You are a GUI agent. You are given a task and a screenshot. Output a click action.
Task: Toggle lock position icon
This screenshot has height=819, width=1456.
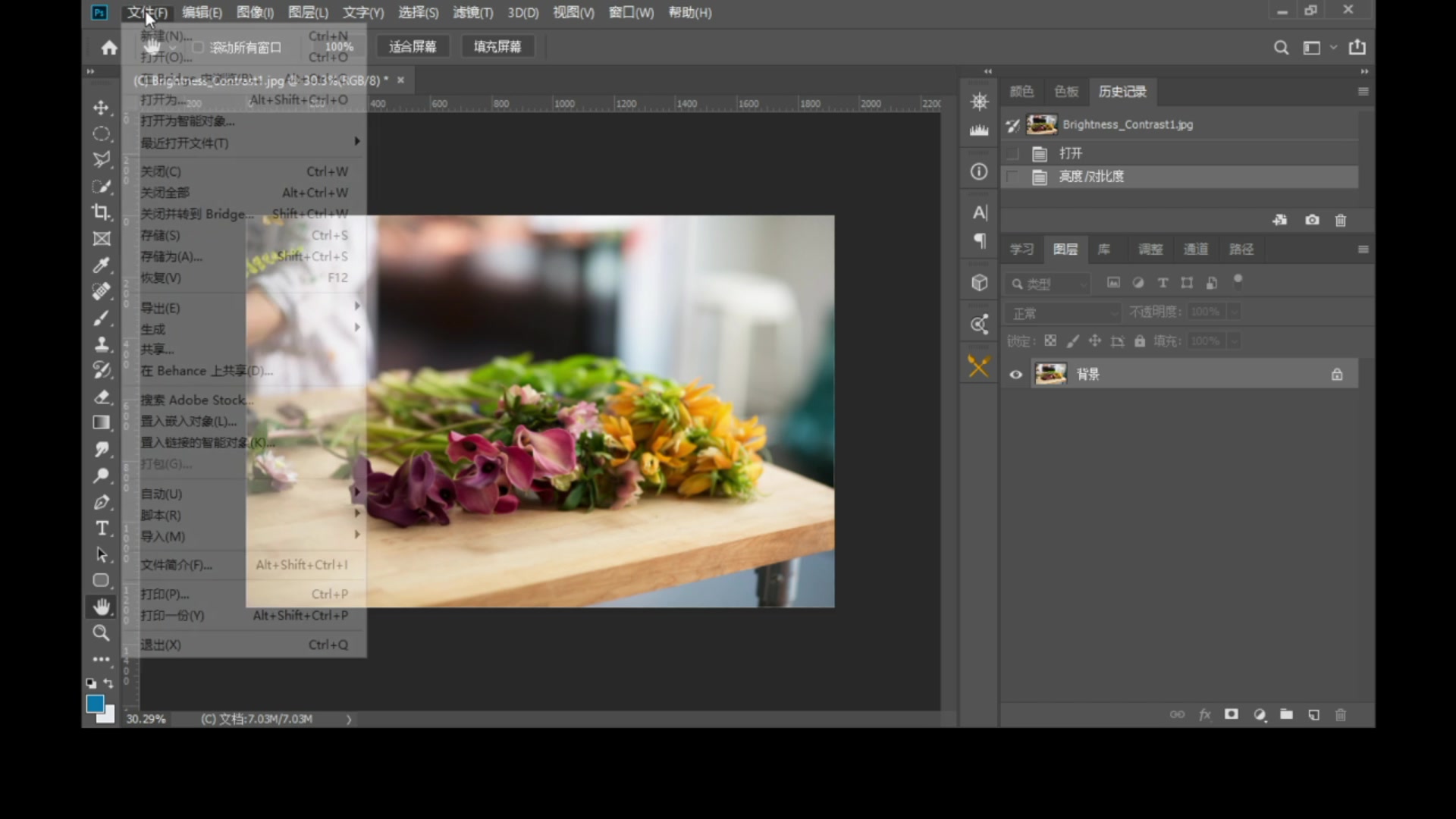tap(1094, 341)
